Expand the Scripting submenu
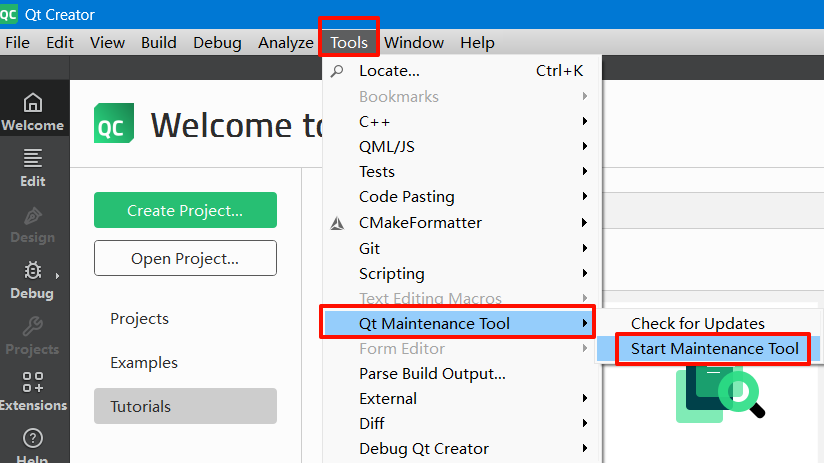Image resolution: width=824 pixels, height=463 pixels. click(462, 274)
